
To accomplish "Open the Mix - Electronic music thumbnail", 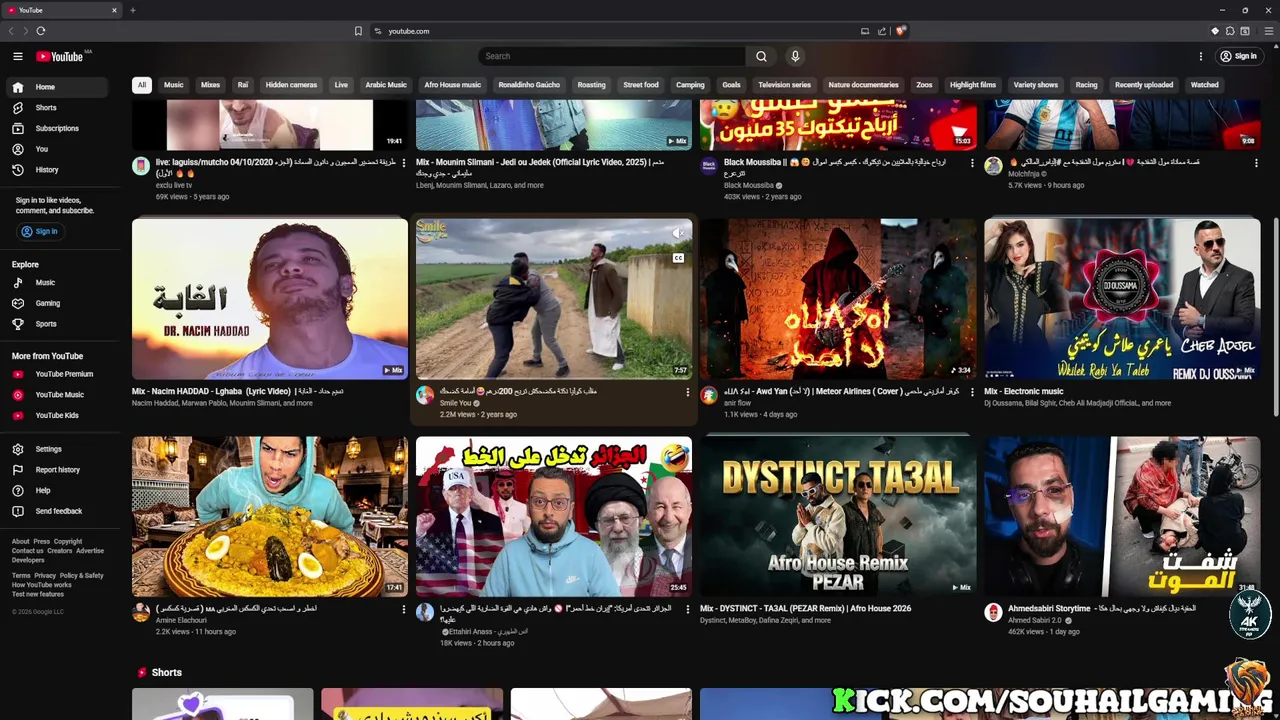I will 1122,298.
